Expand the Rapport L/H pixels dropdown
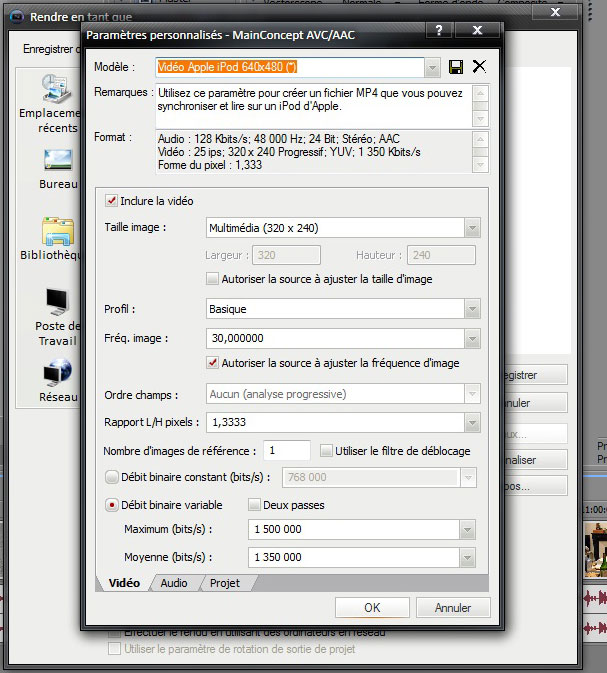 [x=472, y=423]
